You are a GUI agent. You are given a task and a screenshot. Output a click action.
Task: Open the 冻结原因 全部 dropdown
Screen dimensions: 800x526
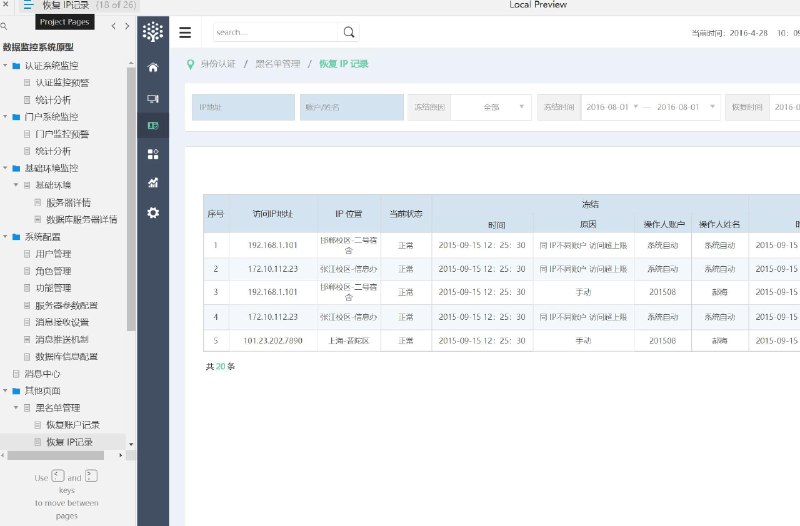[x=491, y=107]
